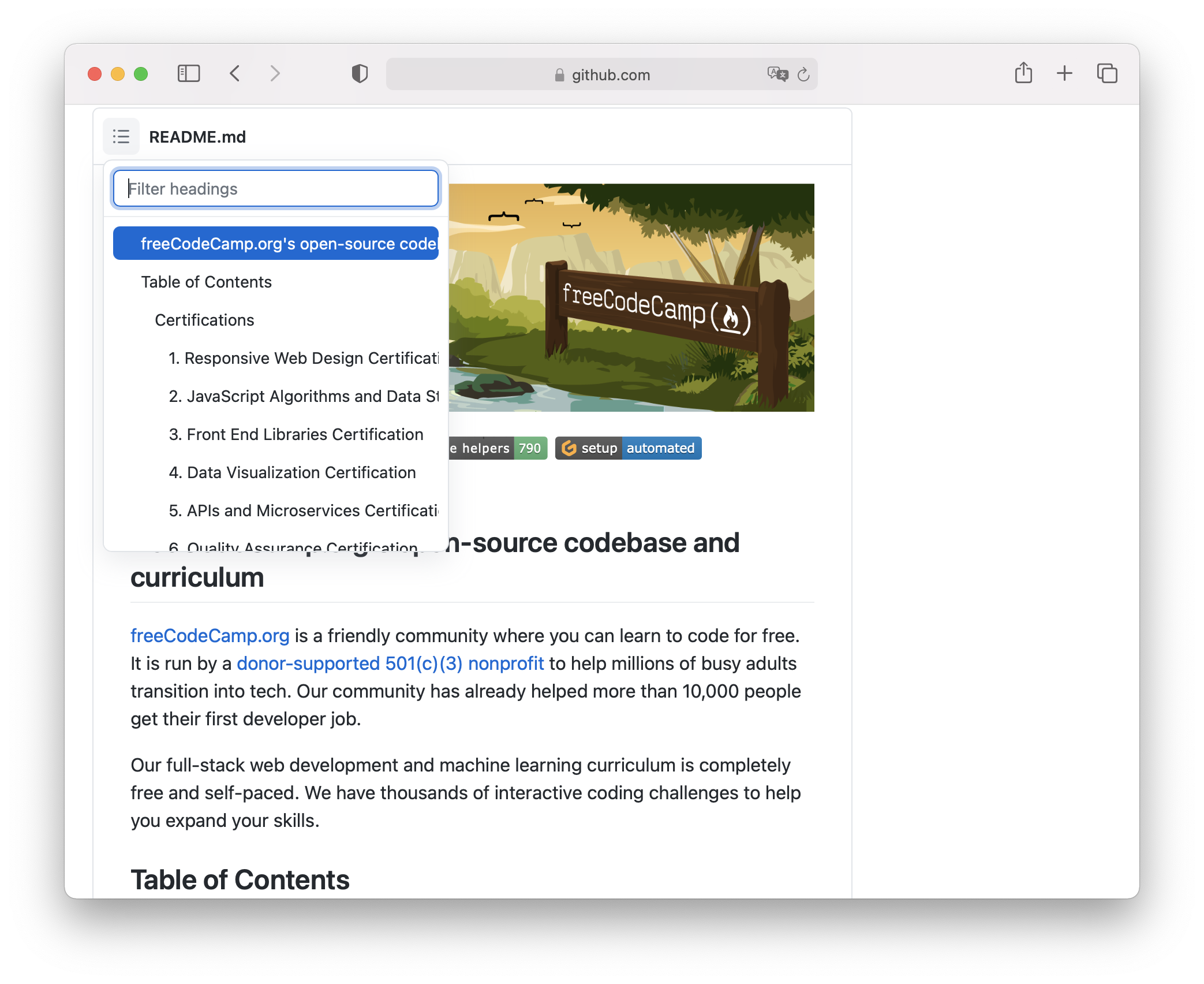Select freeCodeCamp.org's open-source codebase heading
Image resolution: width=1204 pixels, height=984 pixels.
click(x=276, y=243)
